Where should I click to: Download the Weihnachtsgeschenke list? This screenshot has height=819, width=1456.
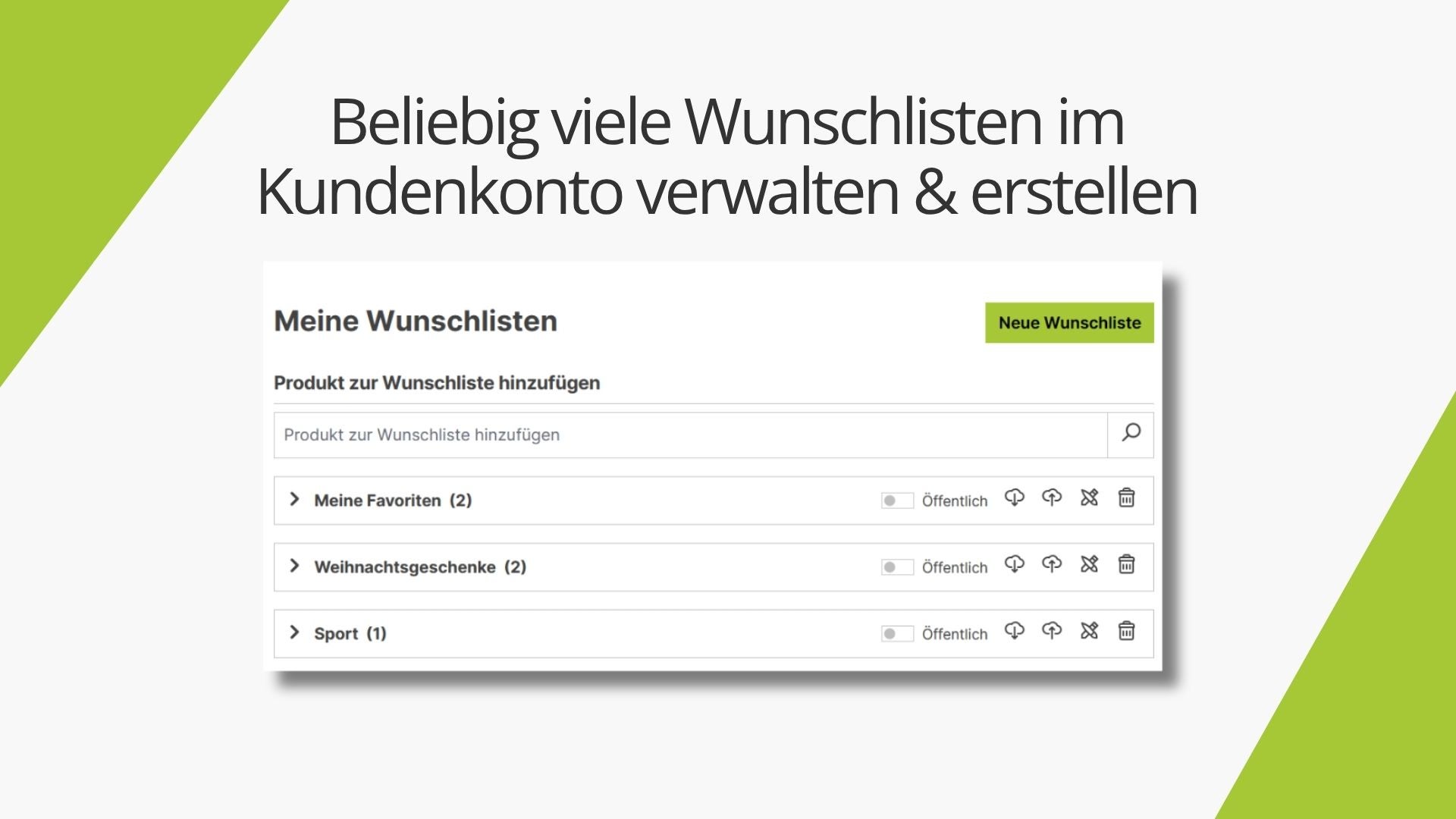(1015, 564)
